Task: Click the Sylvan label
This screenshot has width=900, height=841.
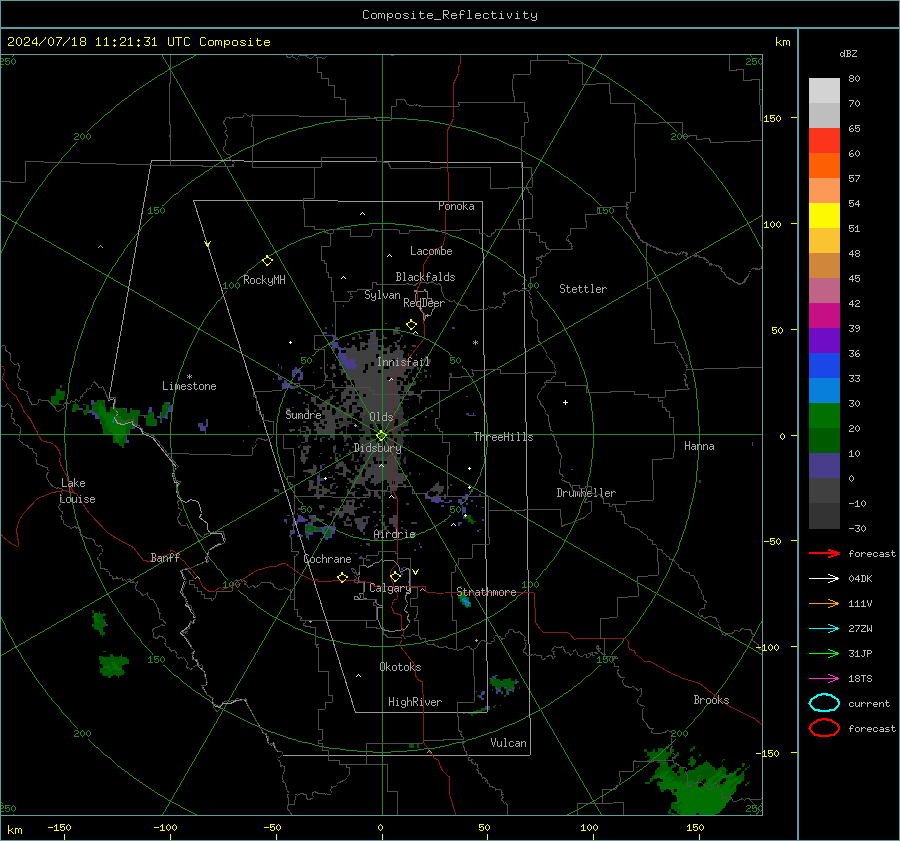Action: [382, 295]
